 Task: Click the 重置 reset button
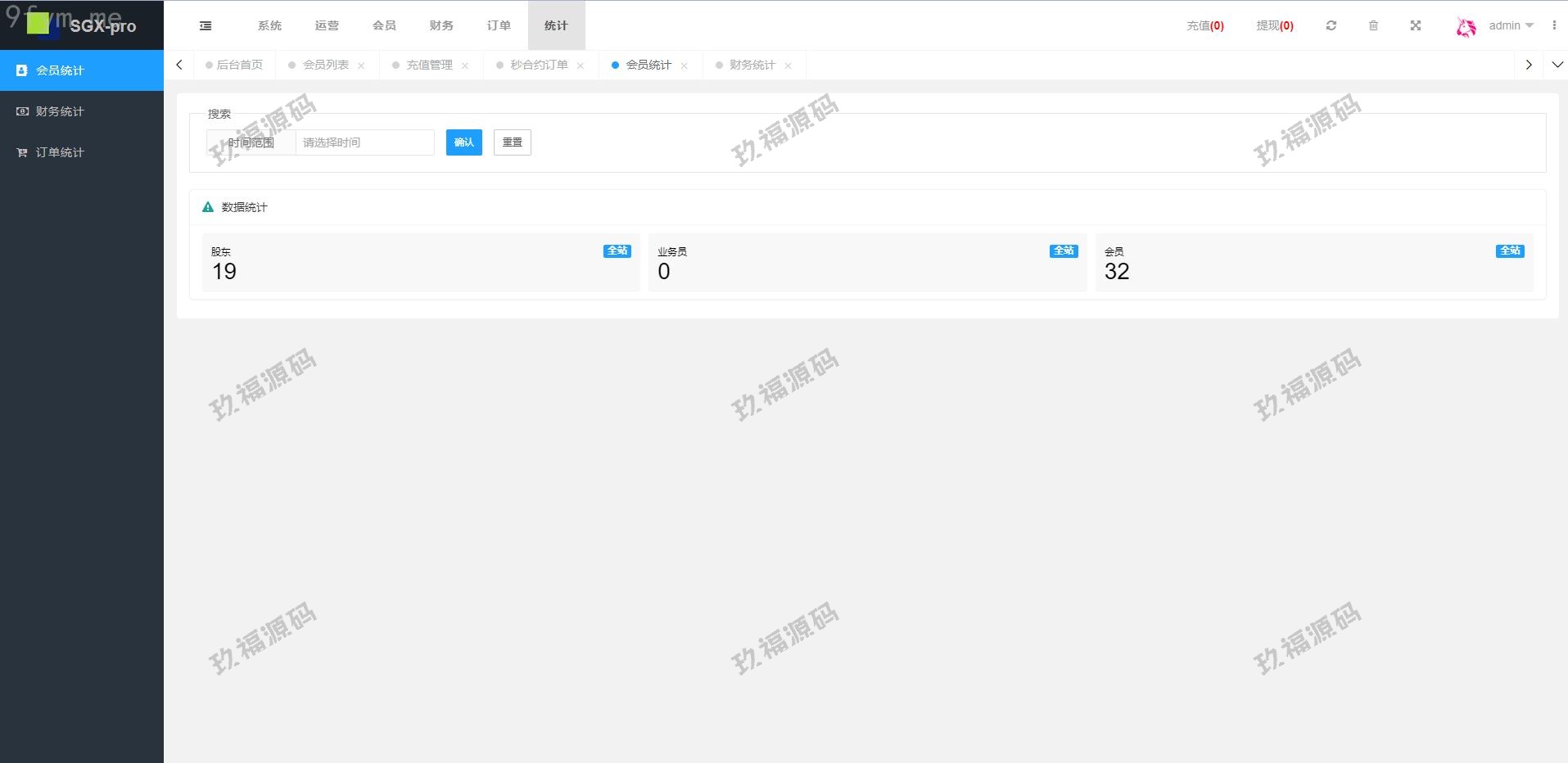[512, 142]
